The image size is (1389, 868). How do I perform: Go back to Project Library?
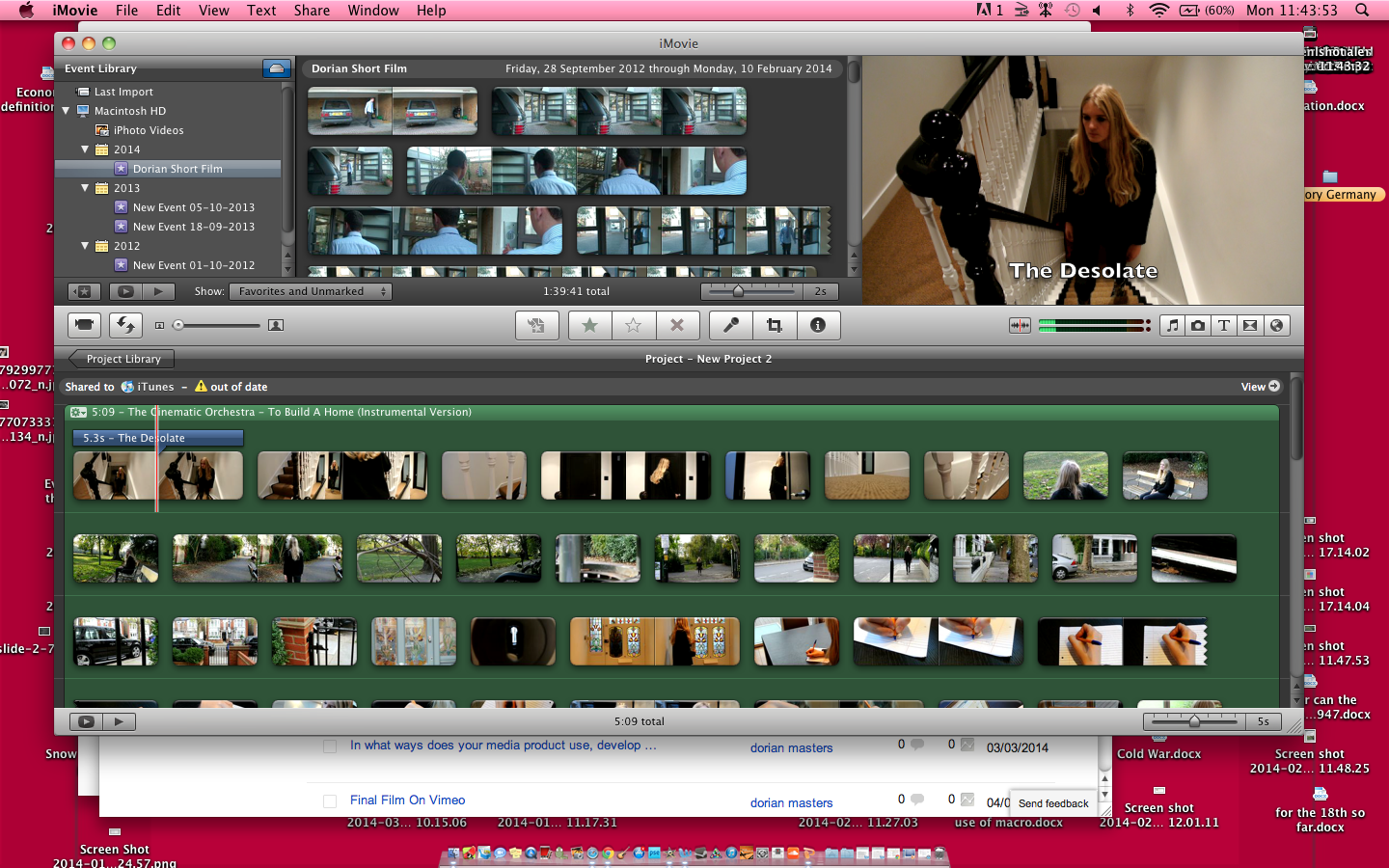(122, 359)
